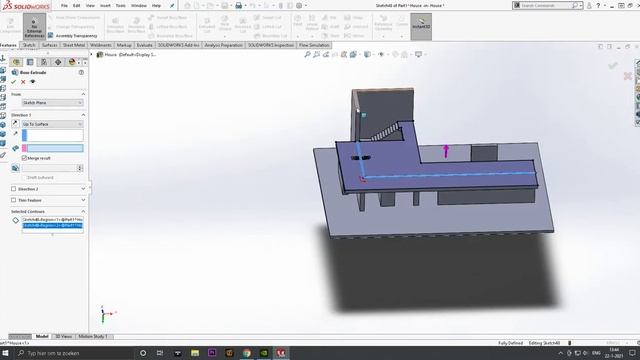Cancel the Boss-Extrude with red X
Screen dimensions: 640x360
[23, 82]
